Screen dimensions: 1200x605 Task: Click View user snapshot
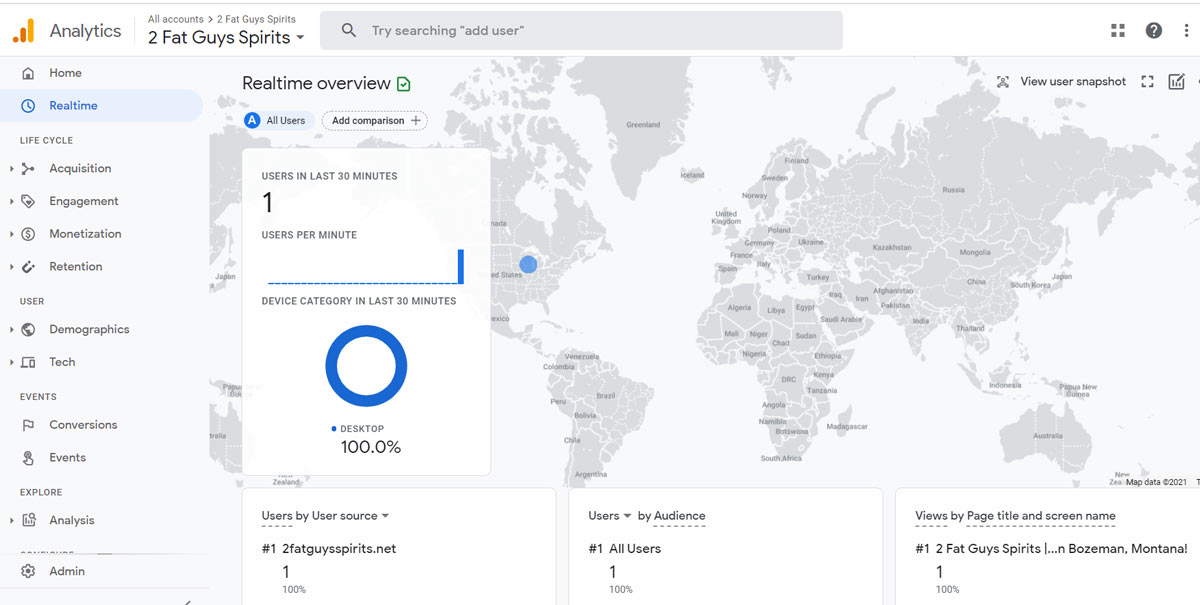(x=1073, y=82)
